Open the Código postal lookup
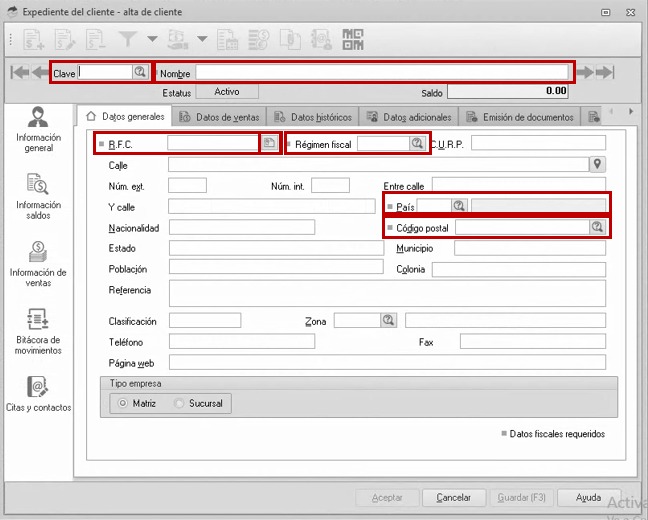The image size is (648, 520). (597, 228)
